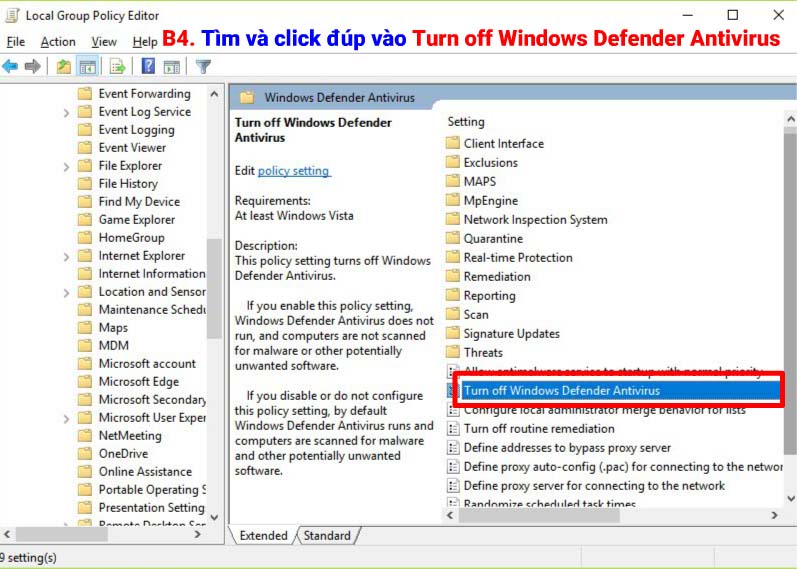Select the Remediation folder icon

tap(452, 276)
